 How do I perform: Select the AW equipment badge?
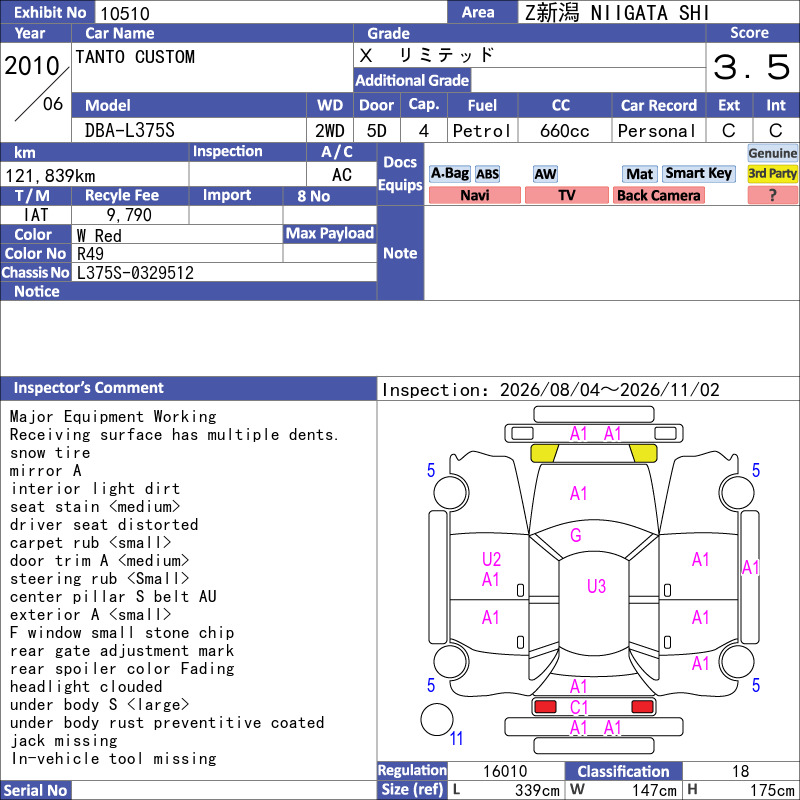pos(545,174)
